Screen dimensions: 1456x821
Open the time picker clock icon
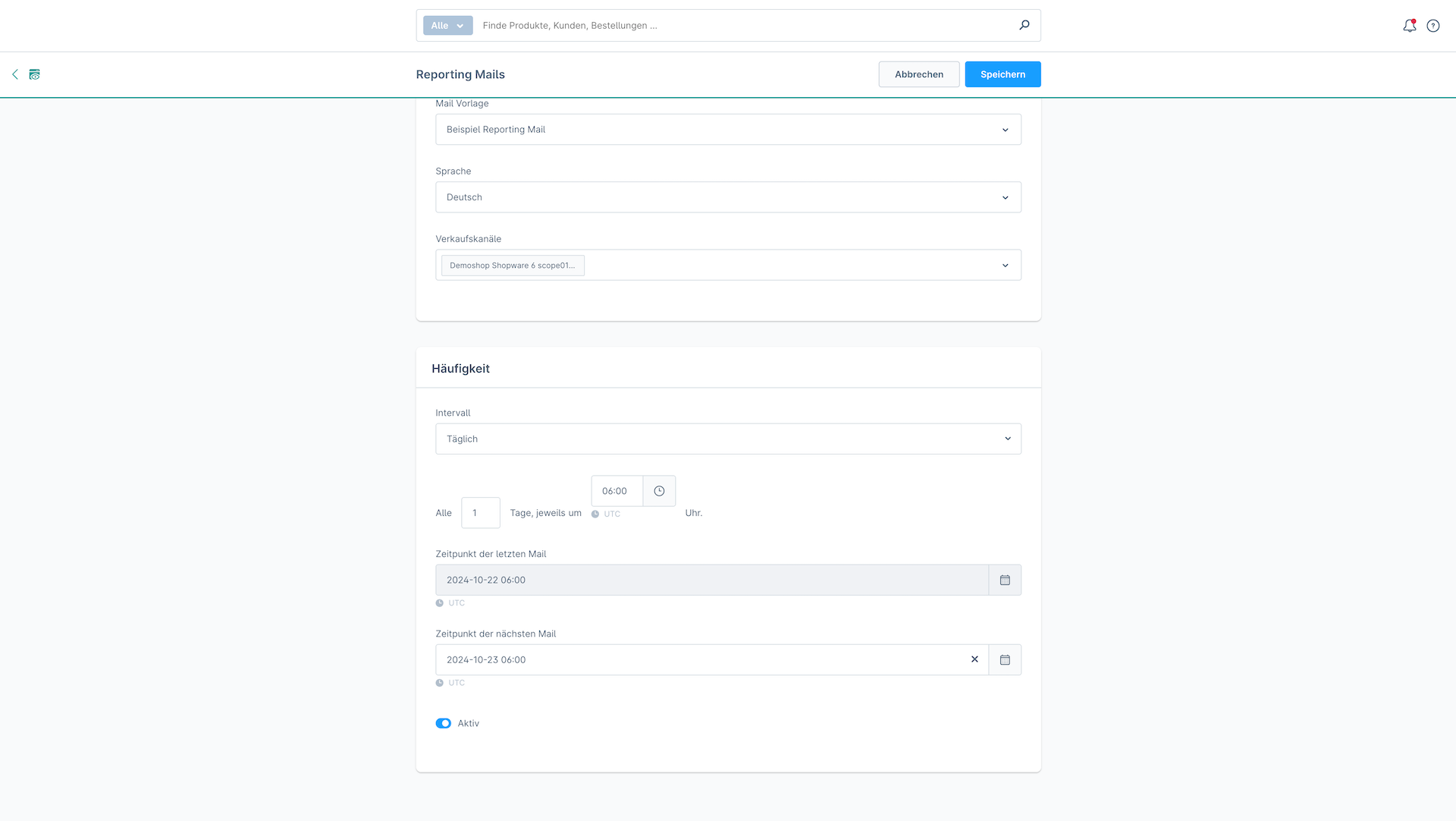(659, 491)
